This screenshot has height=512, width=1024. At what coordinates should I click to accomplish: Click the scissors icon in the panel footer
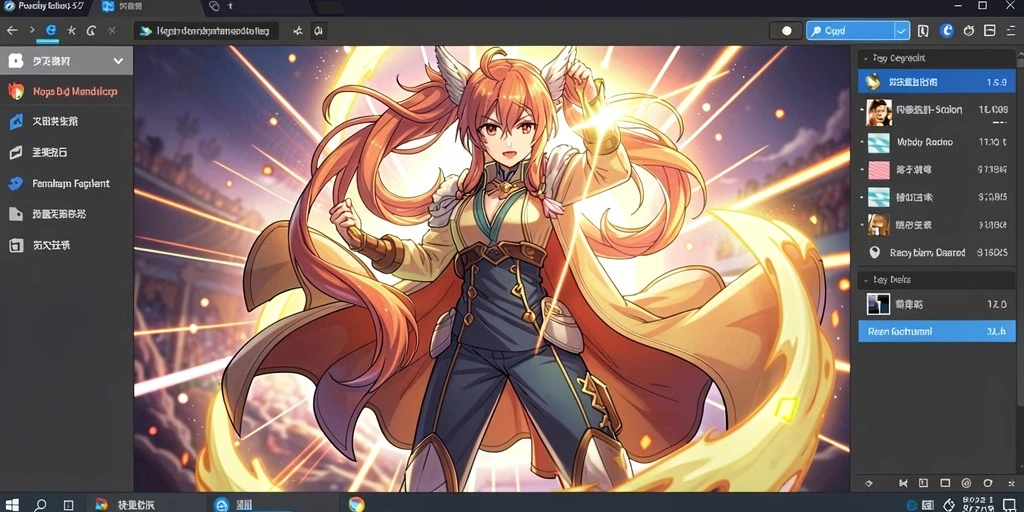coord(904,483)
